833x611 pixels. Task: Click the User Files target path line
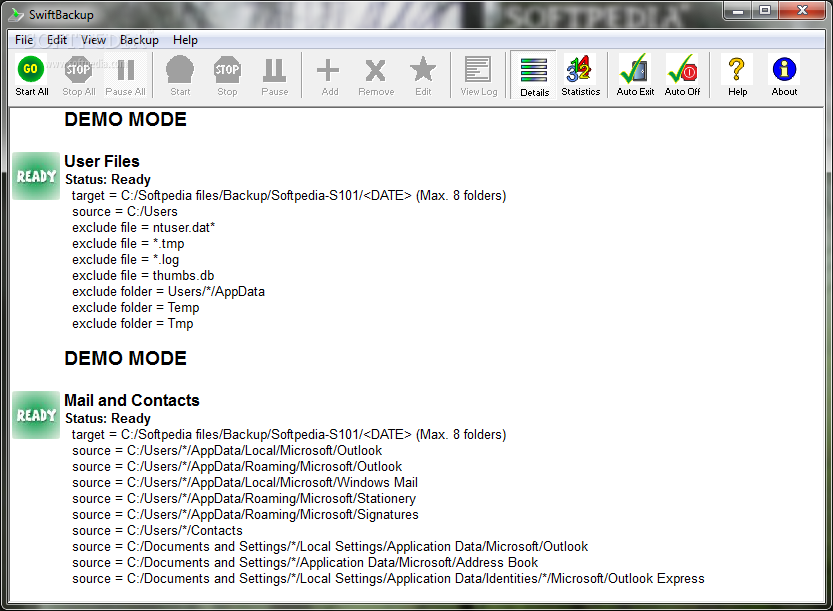[x=289, y=196]
